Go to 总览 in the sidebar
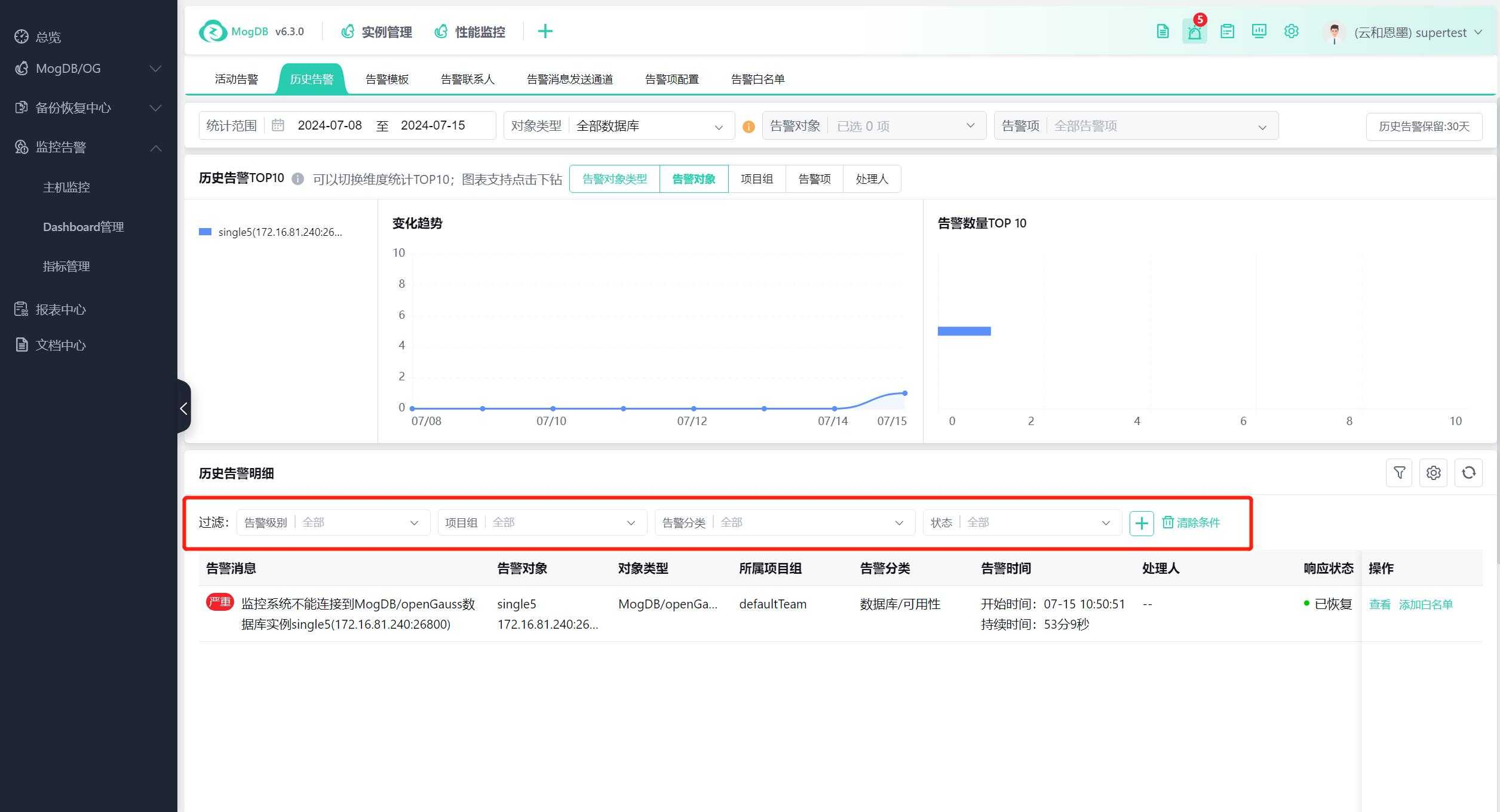 point(48,37)
